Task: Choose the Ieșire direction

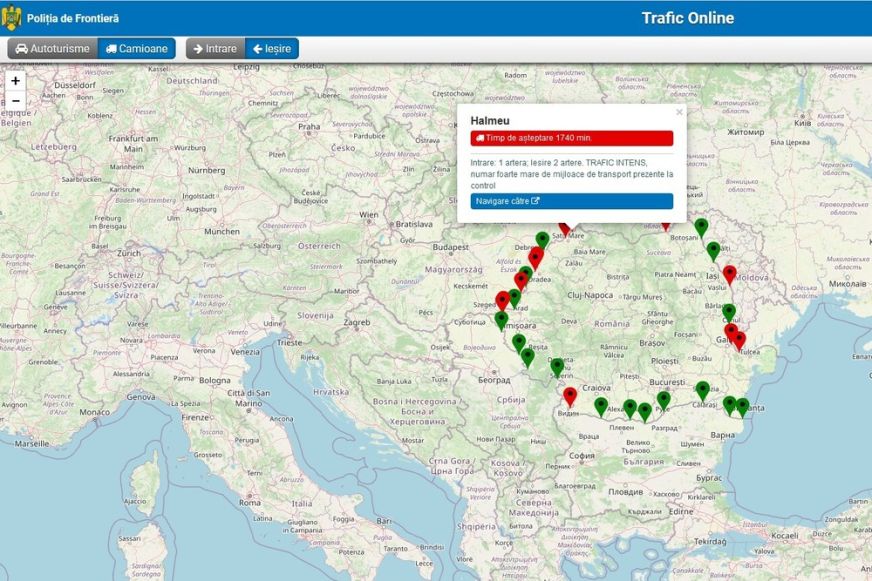Action: (x=272, y=48)
